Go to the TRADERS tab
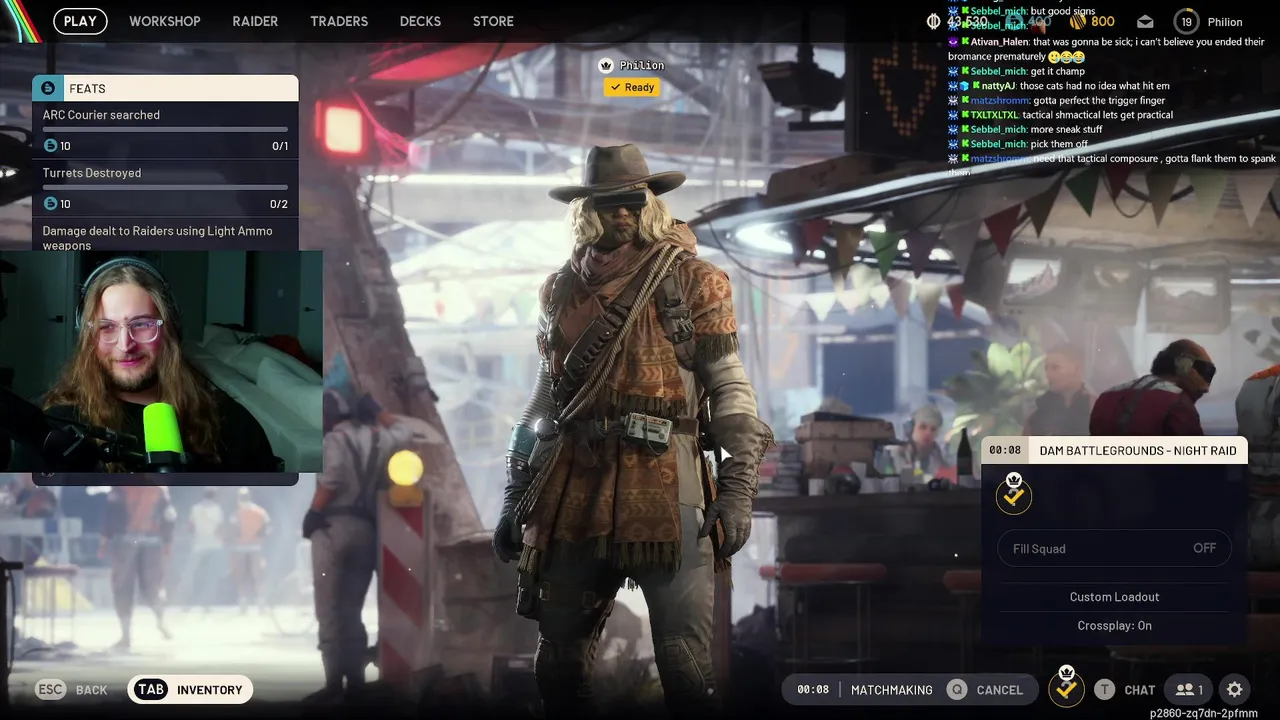 (x=339, y=21)
